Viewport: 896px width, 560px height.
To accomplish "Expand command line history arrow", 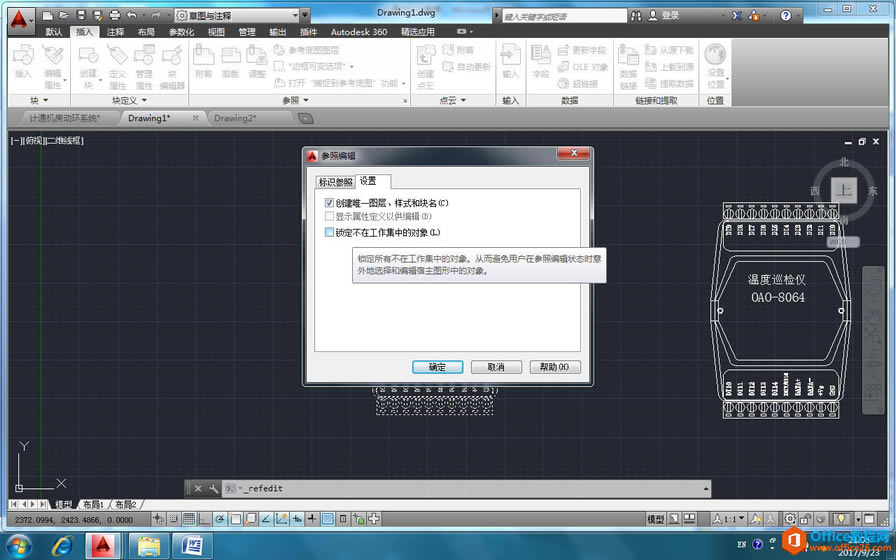I will click(706, 489).
